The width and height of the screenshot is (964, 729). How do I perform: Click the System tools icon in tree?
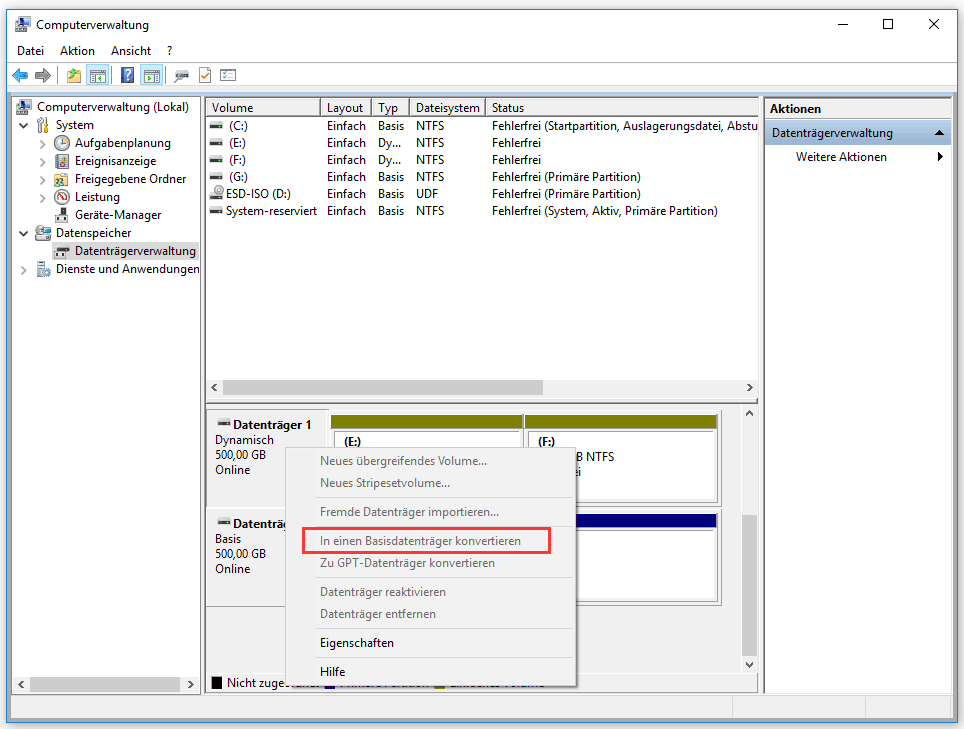(42, 125)
